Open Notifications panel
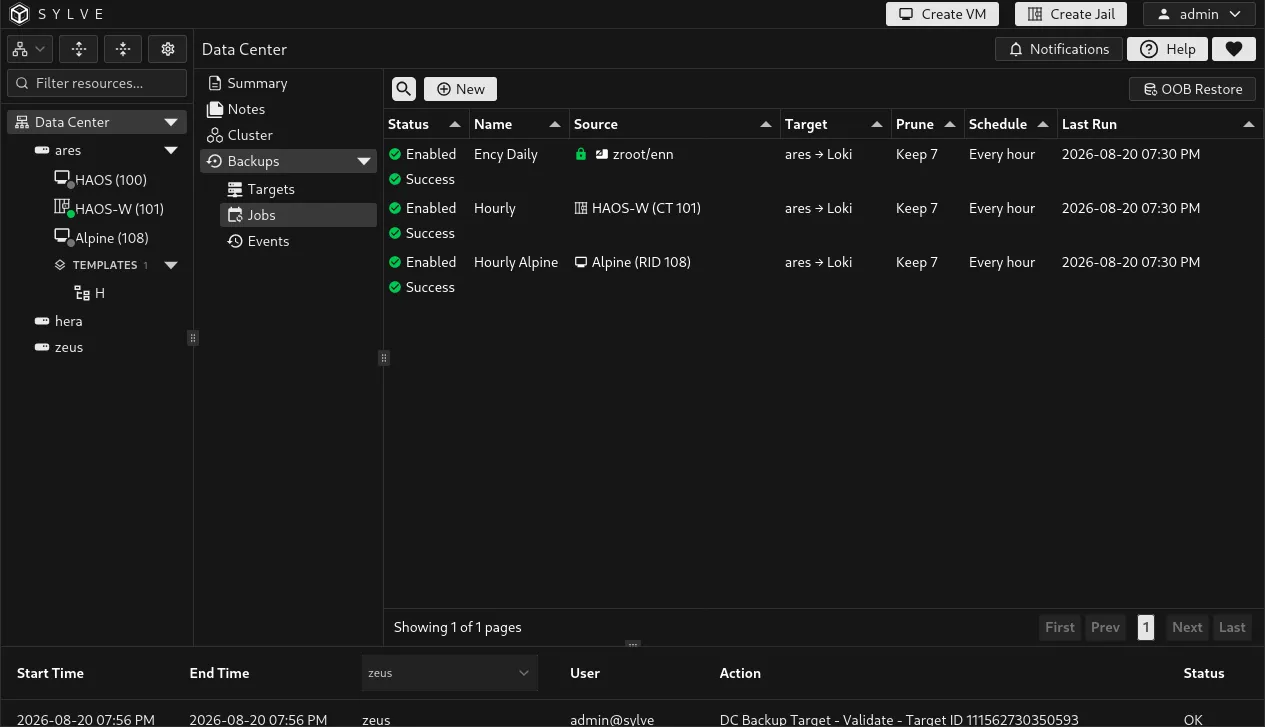 pyautogui.click(x=1059, y=49)
